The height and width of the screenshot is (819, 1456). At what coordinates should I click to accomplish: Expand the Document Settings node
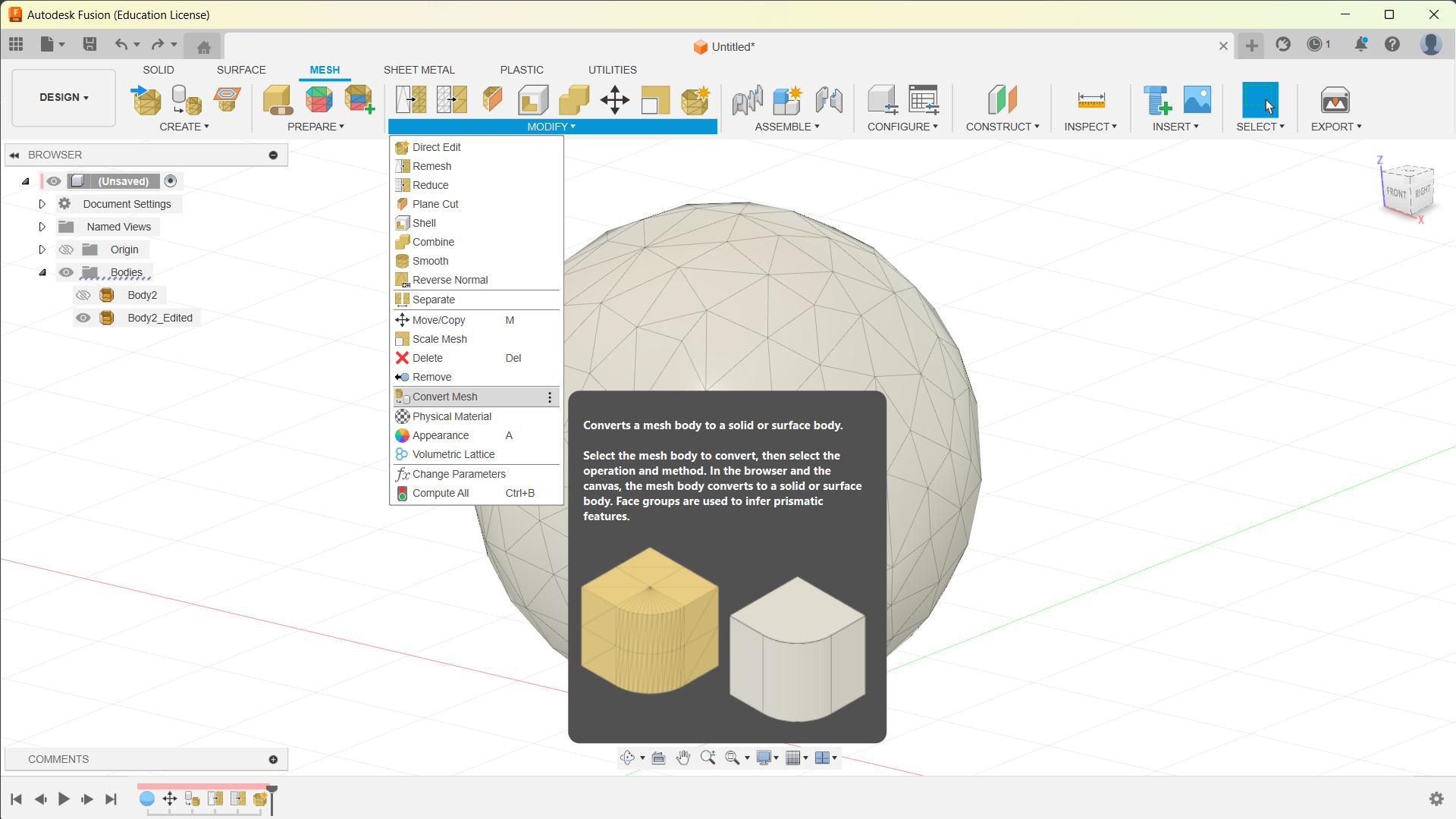click(x=42, y=204)
